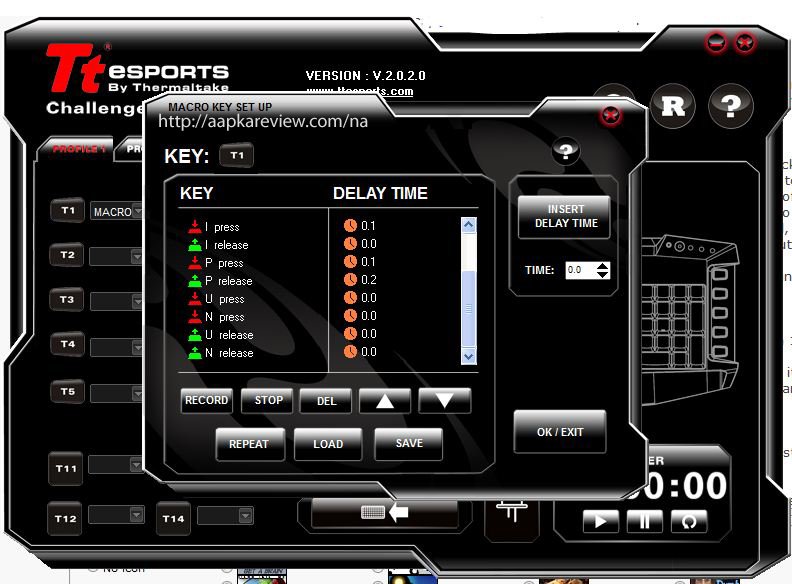Click the T5 key button in main window
792x584 pixels.
pos(68,392)
